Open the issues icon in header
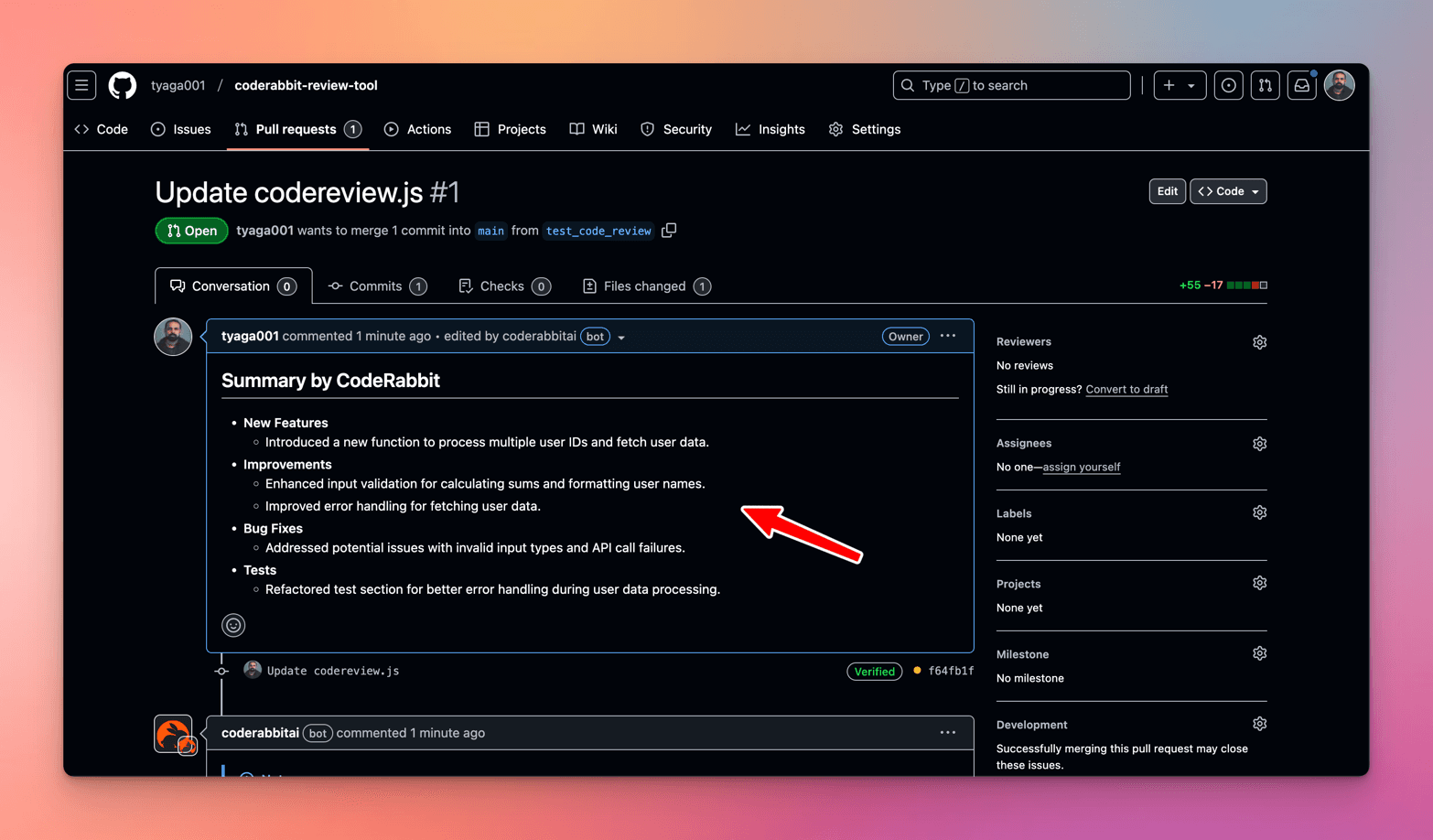This screenshot has width=1433, height=840. click(x=1229, y=85)
